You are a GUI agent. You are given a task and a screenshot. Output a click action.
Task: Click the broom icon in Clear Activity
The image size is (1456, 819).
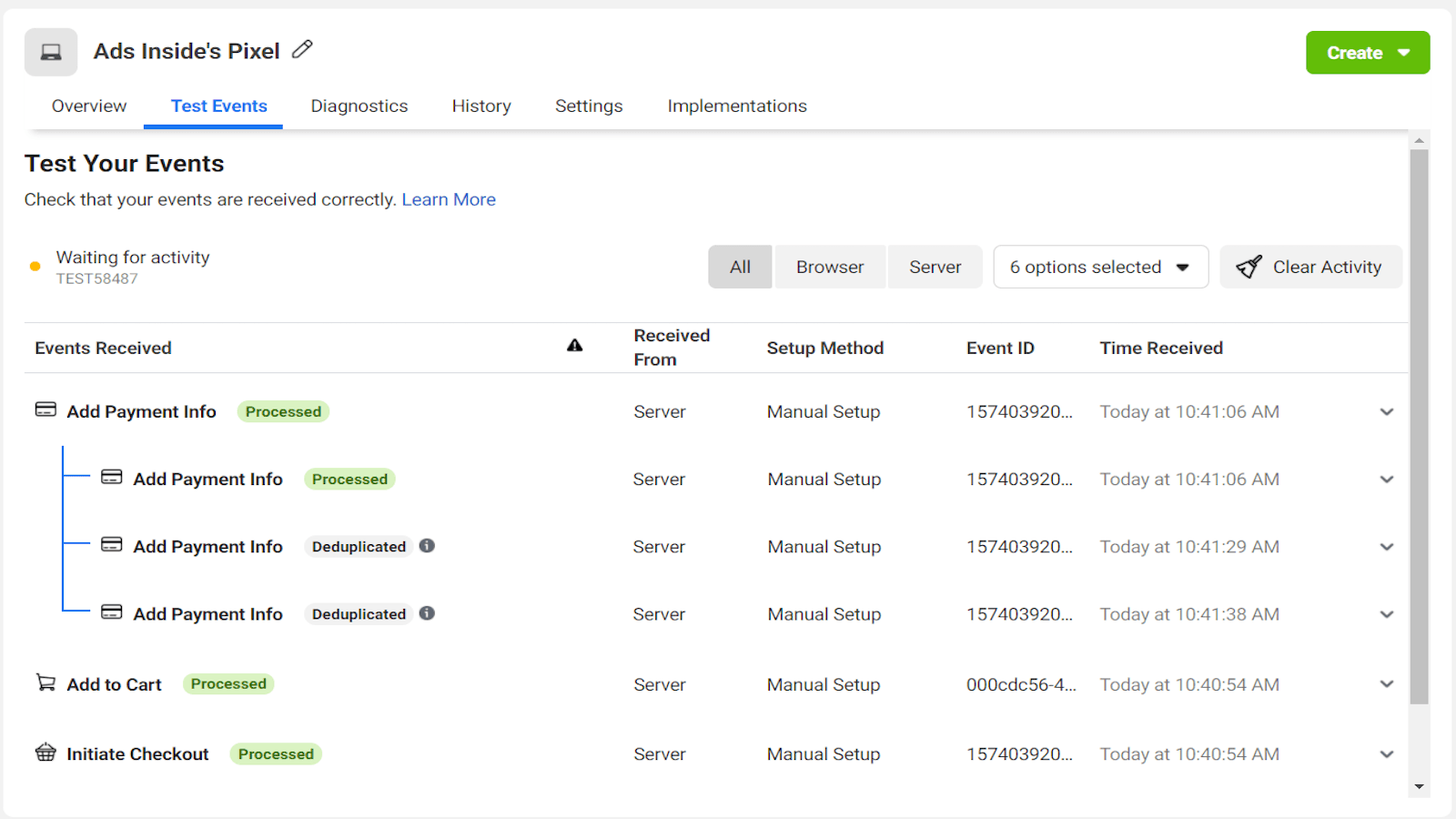pos(1250,266)
